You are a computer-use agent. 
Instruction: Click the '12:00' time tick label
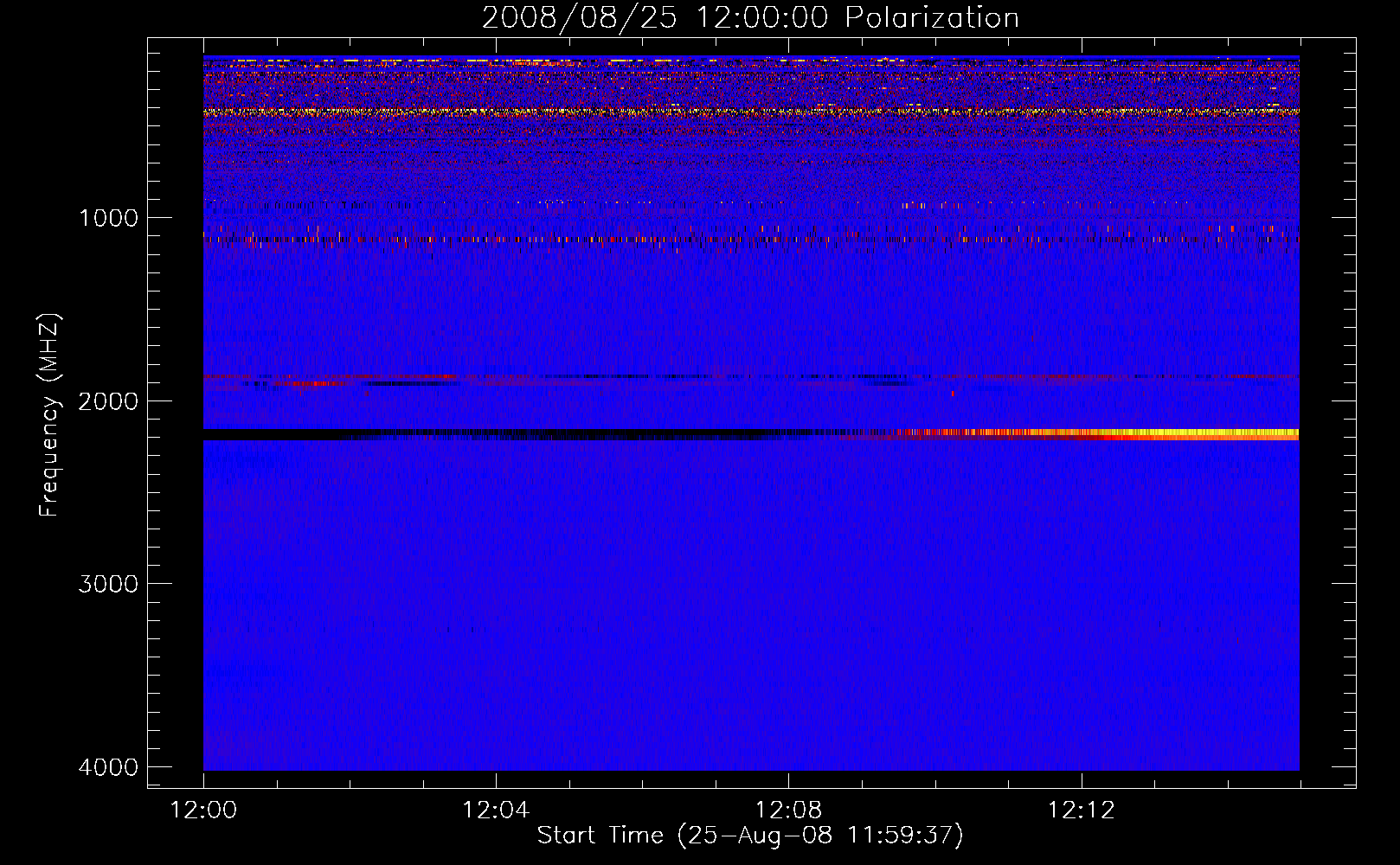tap(203, 811)
